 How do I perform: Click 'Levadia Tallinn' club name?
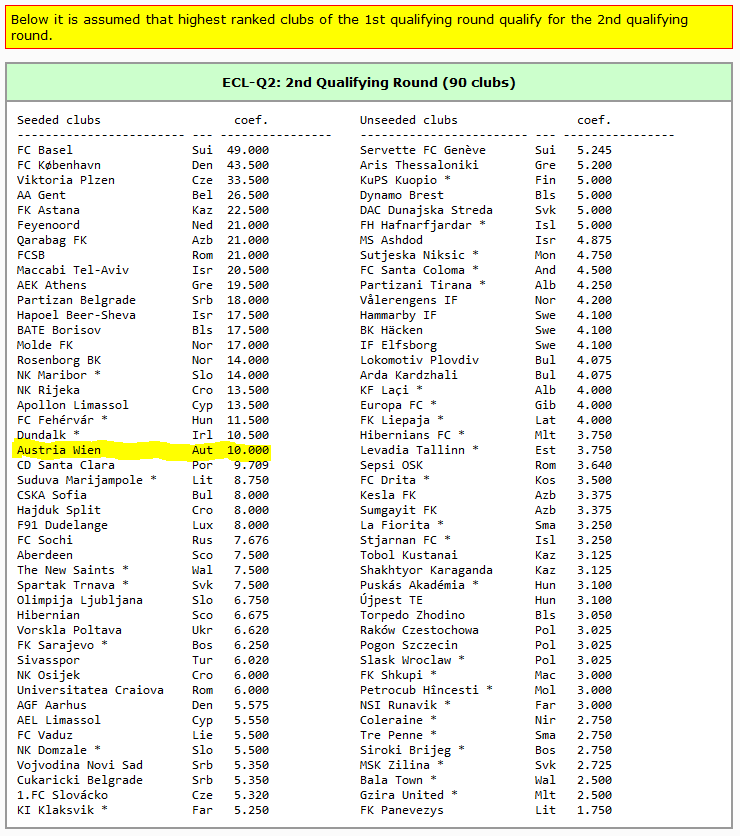click(x=412, y=450)
